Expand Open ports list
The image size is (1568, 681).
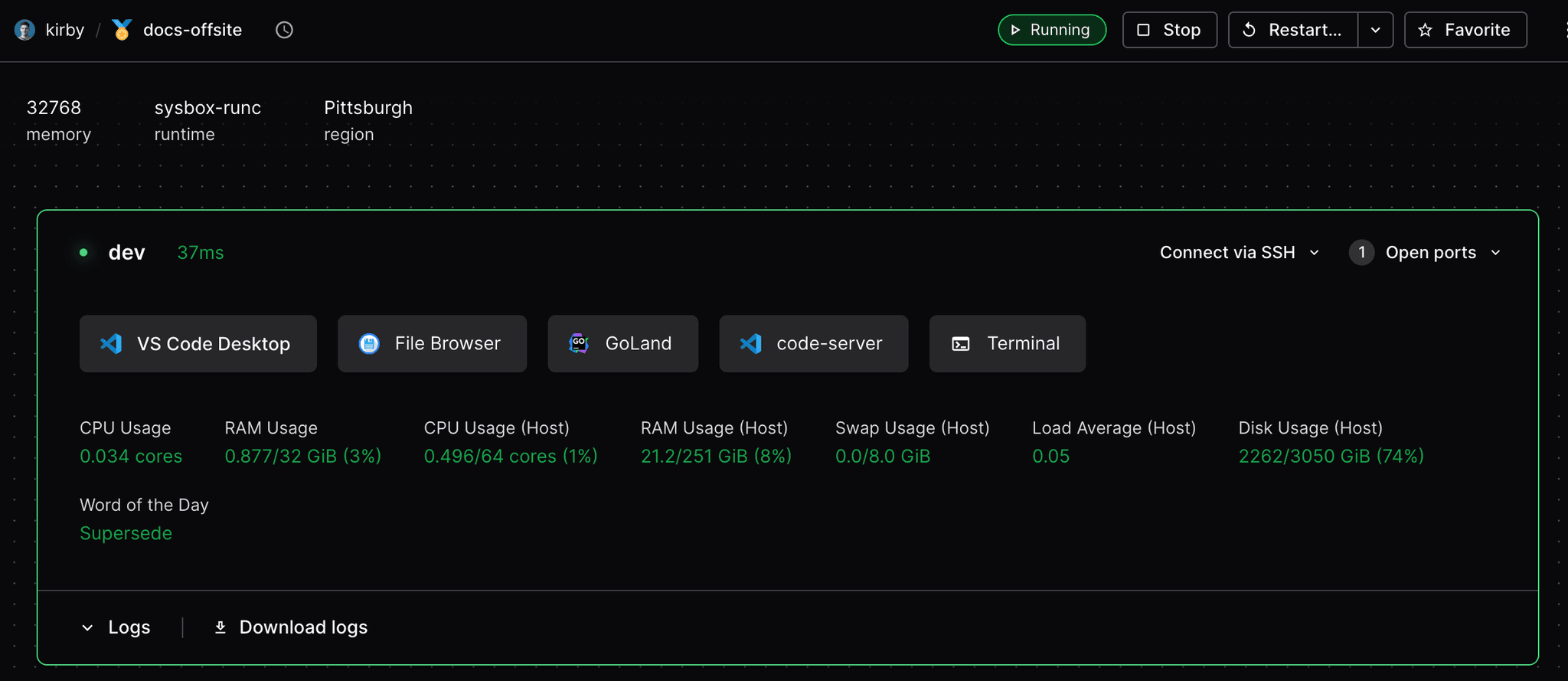[x=1425, y=252]
